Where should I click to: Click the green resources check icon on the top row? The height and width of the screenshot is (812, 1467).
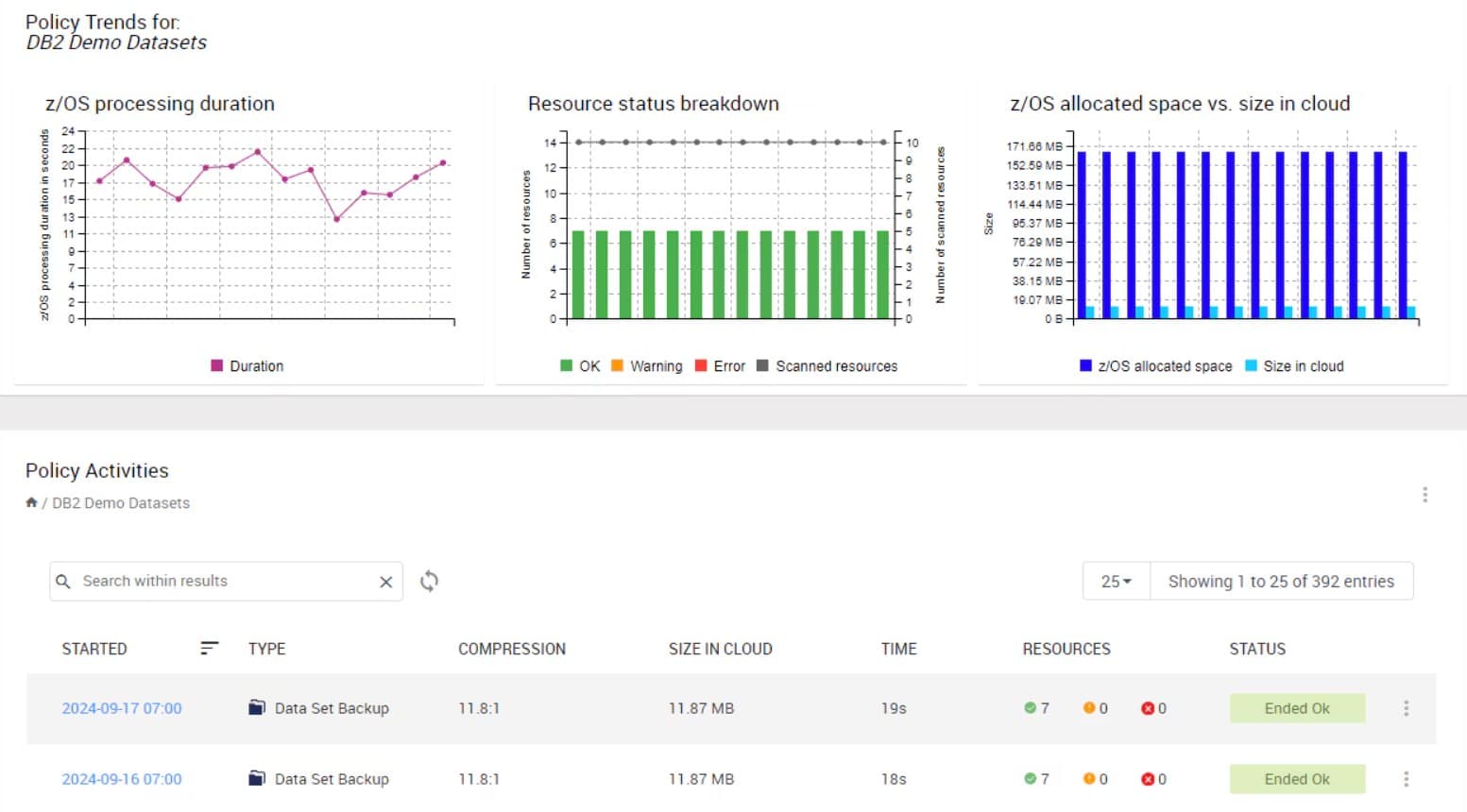point(1029,707)
